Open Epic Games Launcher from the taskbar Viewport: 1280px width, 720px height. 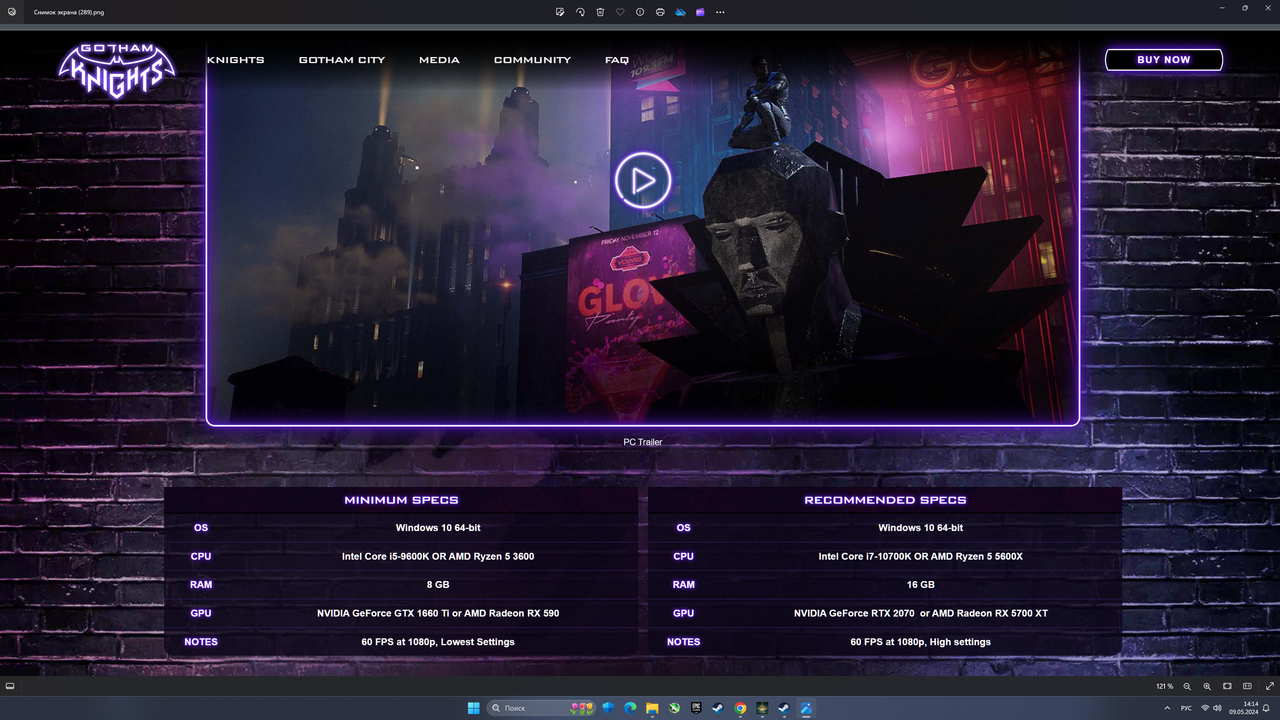tap(696, 708)
